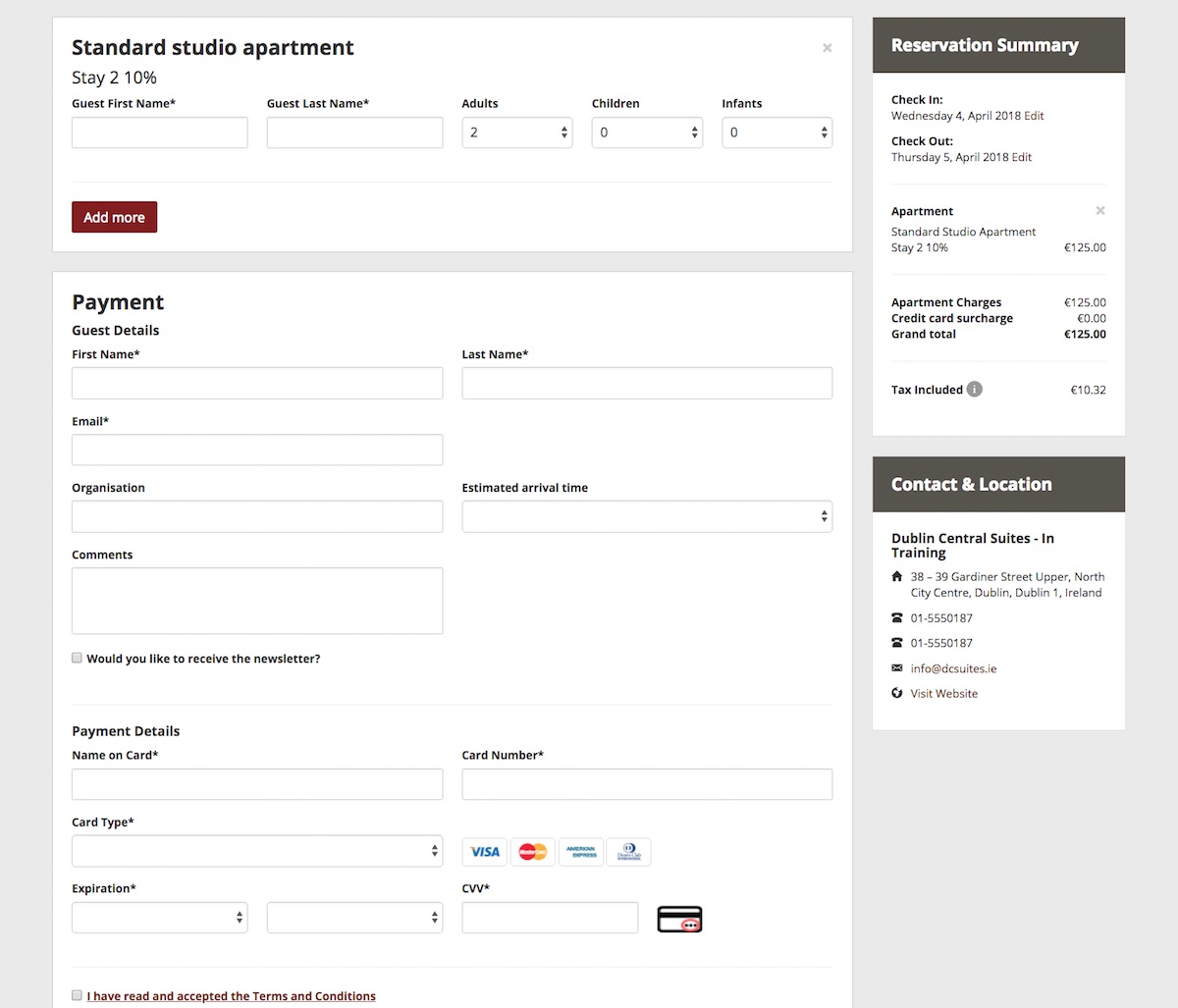Remove apartment from Reservation Summary
This screenshot has height=1008, width=1178.
click(1100, 211)
